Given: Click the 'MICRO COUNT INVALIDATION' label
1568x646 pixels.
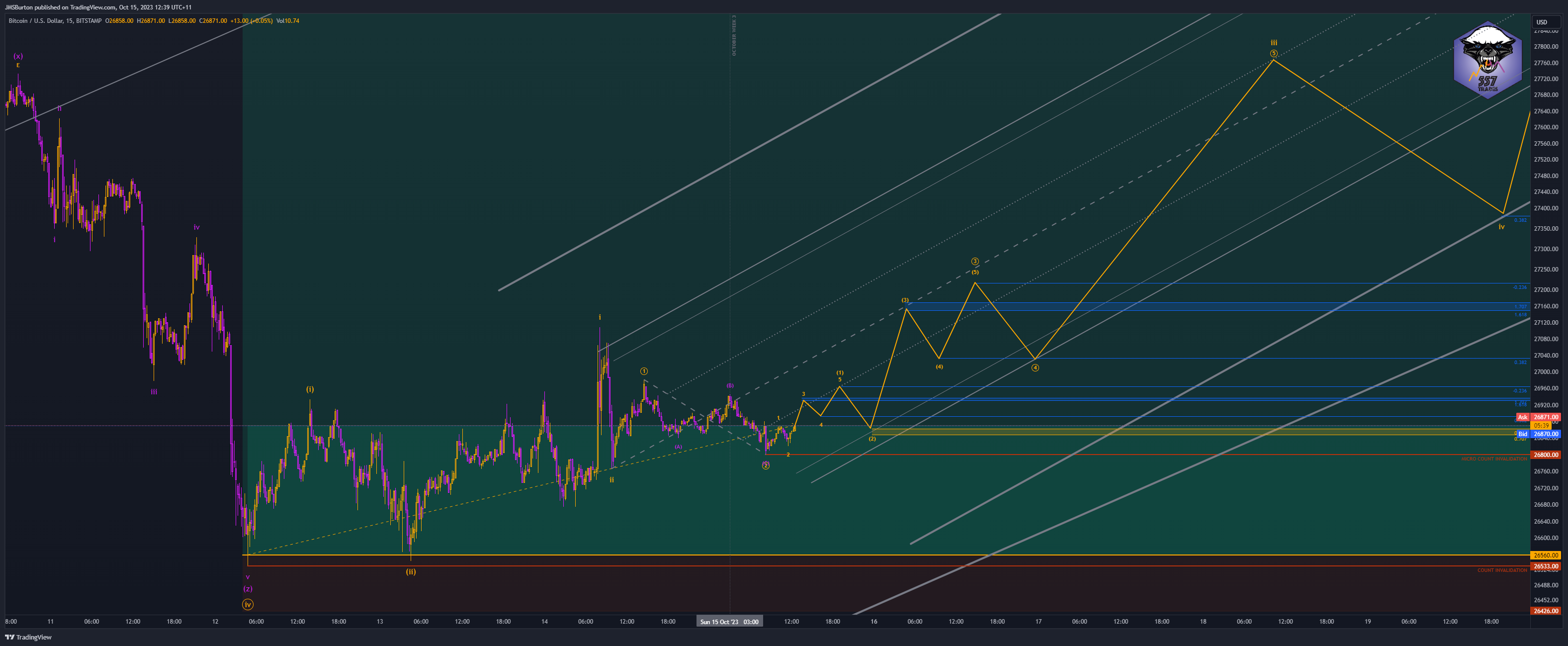Looking at the screenshot, I should click(1494, 459).
